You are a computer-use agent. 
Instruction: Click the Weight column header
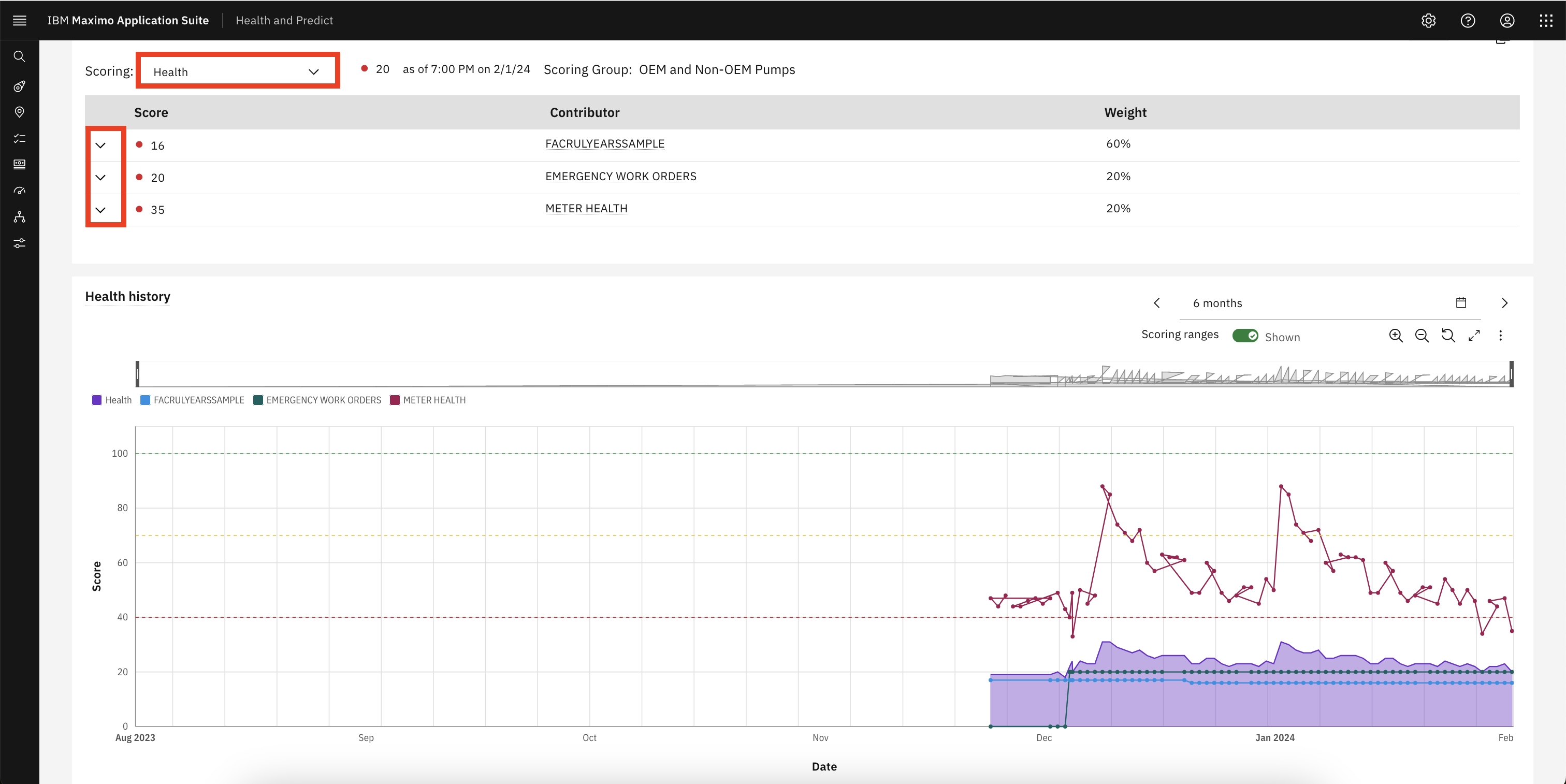1125,112
